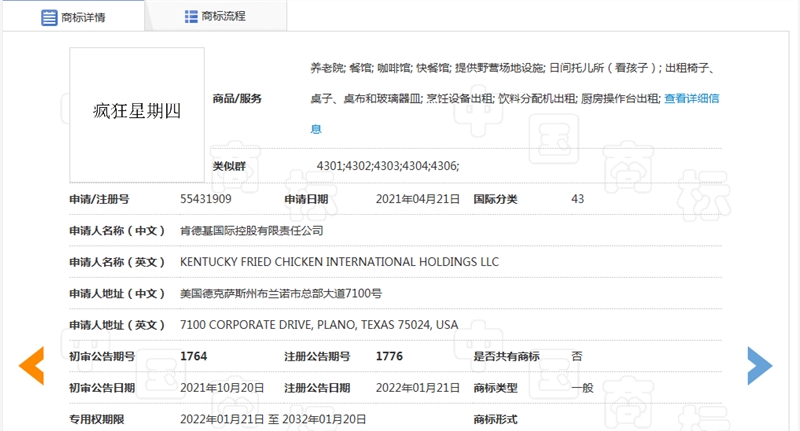
Task: Switch to the 商标流程 tab
Action: point(215,16)
